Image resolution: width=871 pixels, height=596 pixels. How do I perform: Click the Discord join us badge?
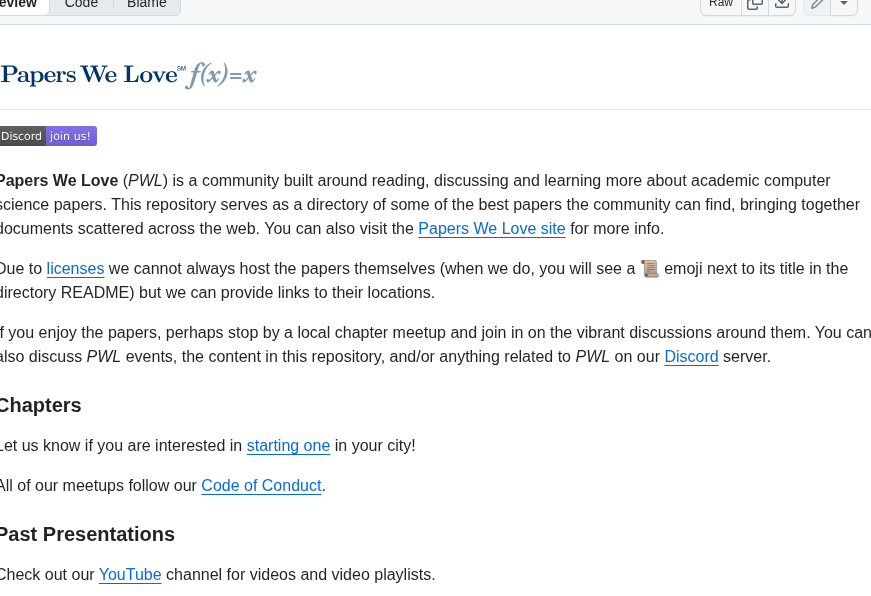coord(48,136)
